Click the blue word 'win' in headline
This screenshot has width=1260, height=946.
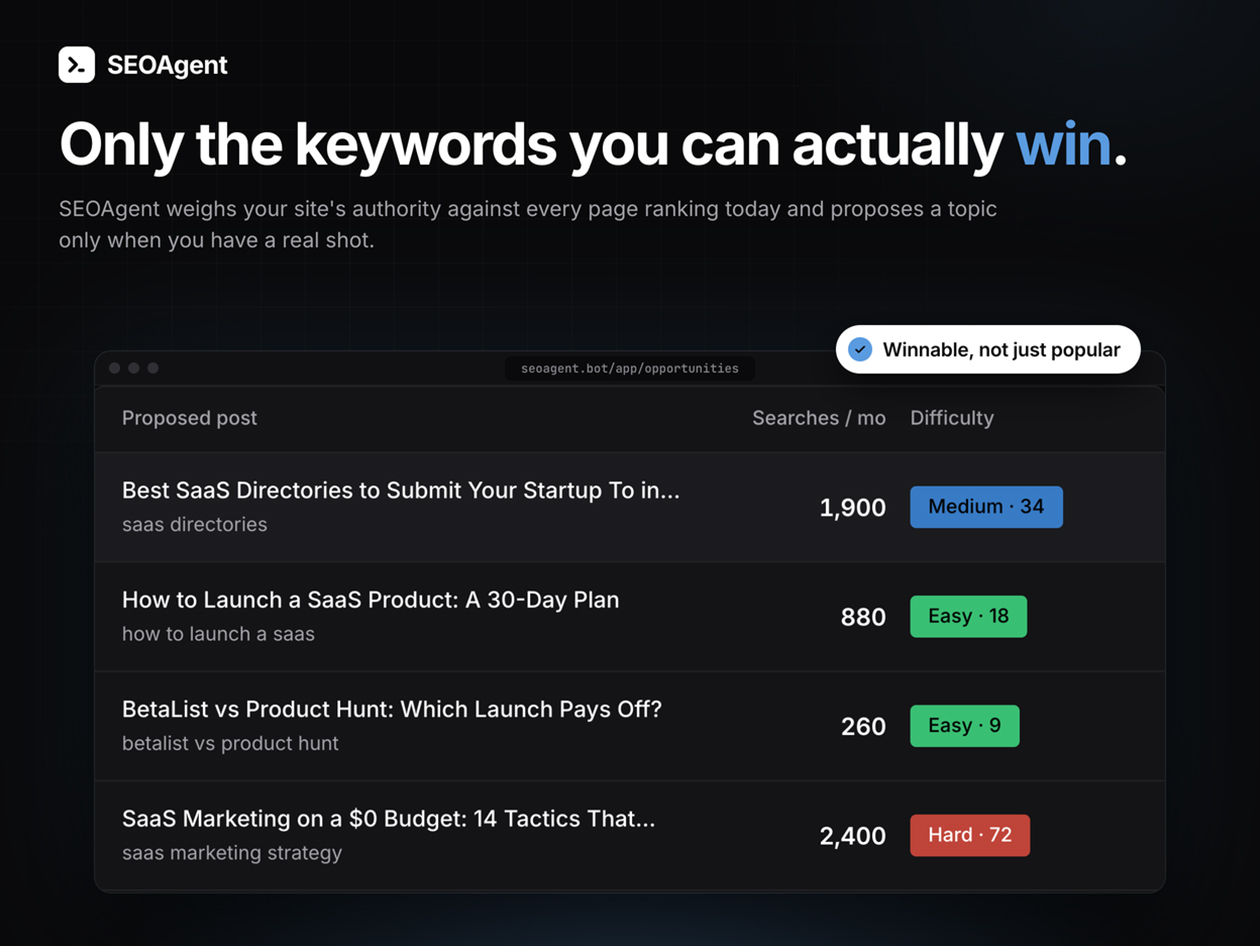[x=1064, y=145]
